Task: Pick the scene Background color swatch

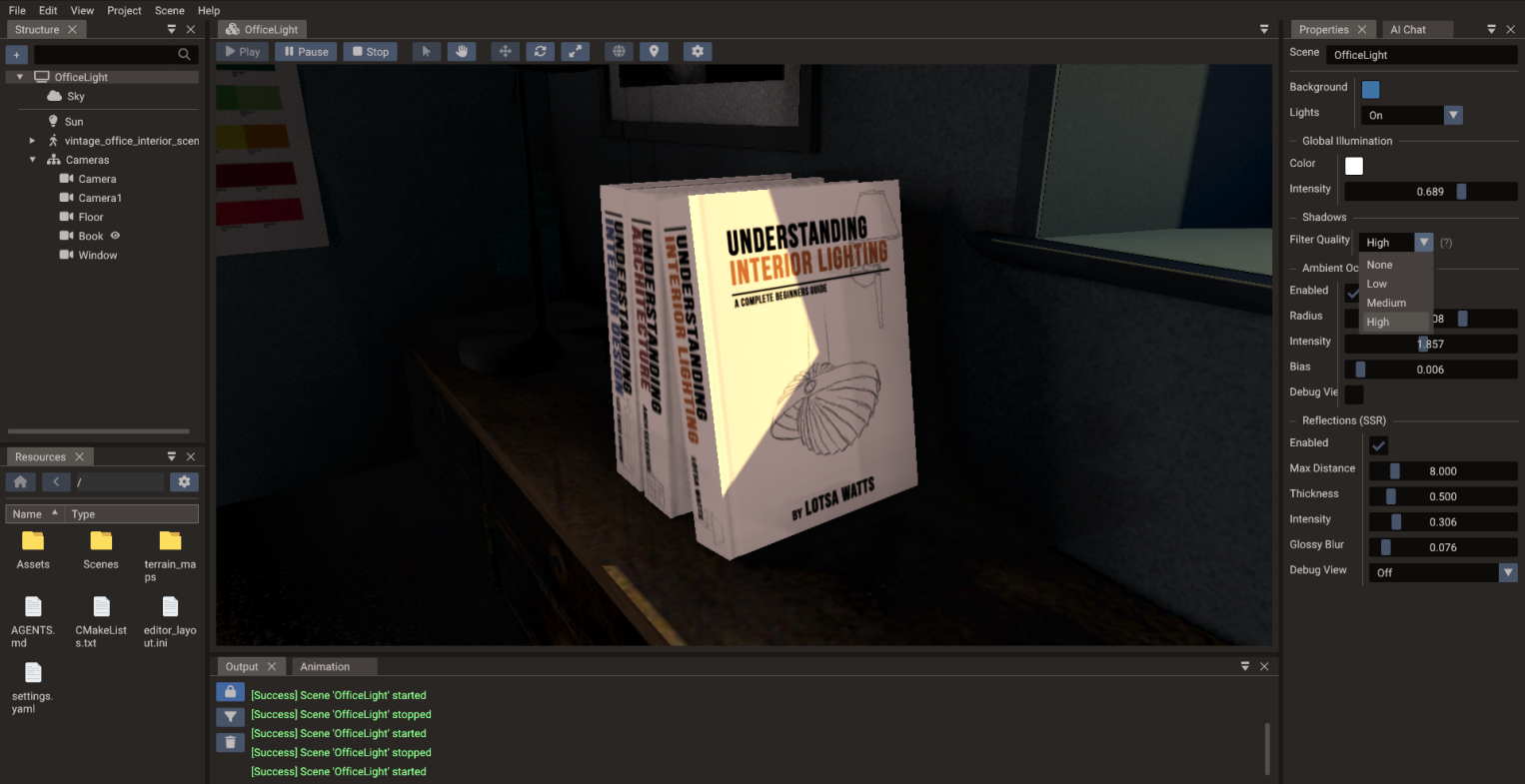Action: (1371, 90)
